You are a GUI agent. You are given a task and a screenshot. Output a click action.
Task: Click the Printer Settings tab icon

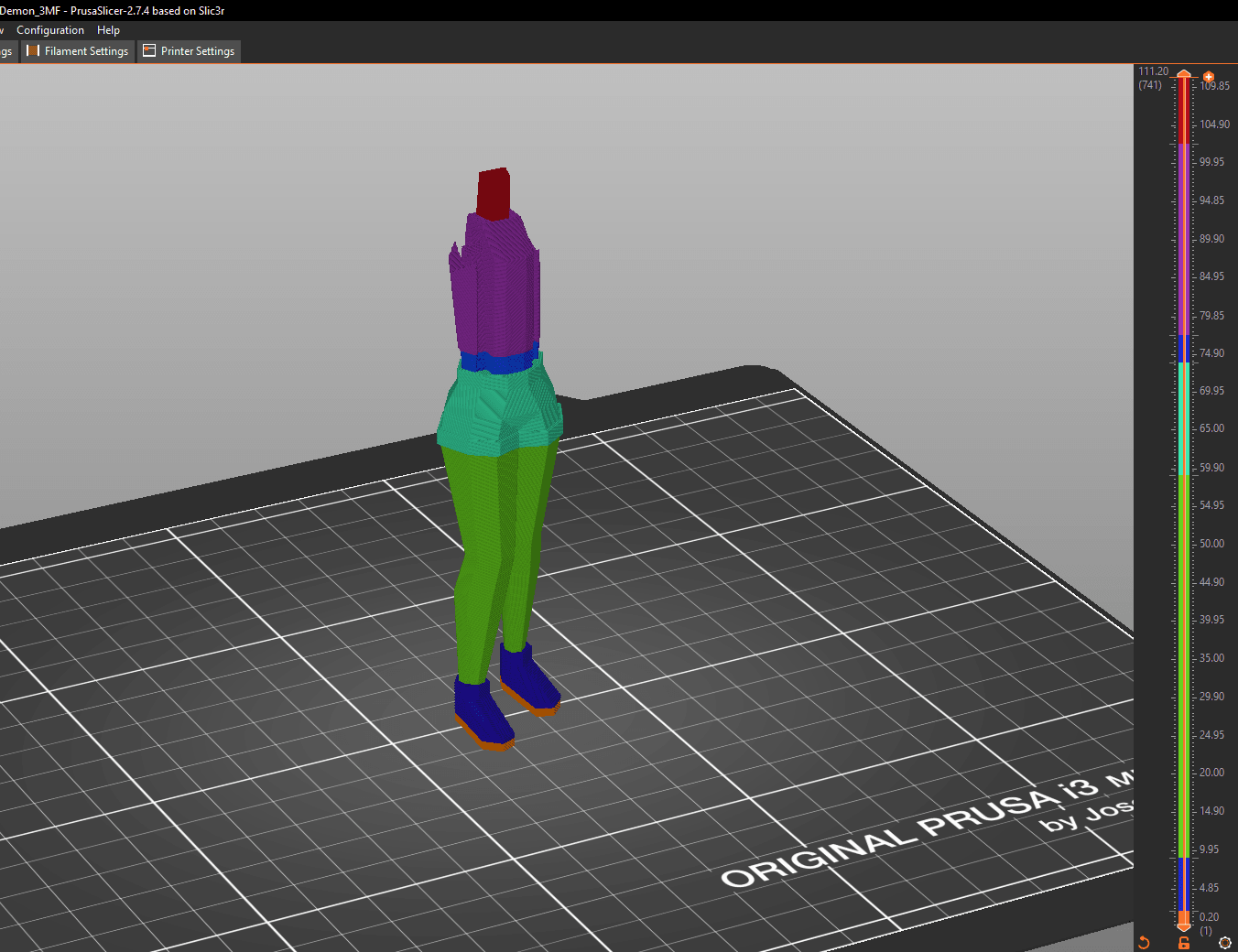click(149, 51)
